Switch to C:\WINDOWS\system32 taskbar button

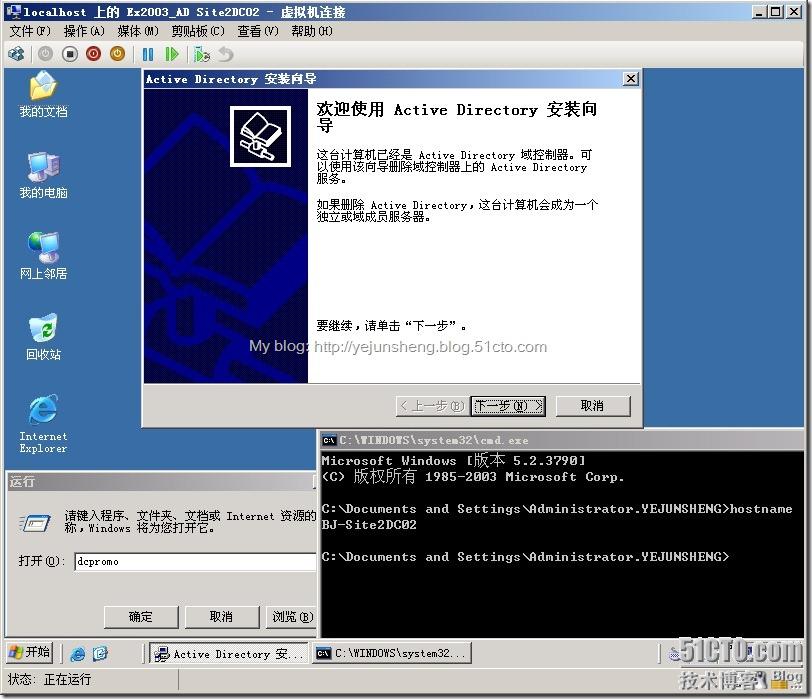(392, 653)
